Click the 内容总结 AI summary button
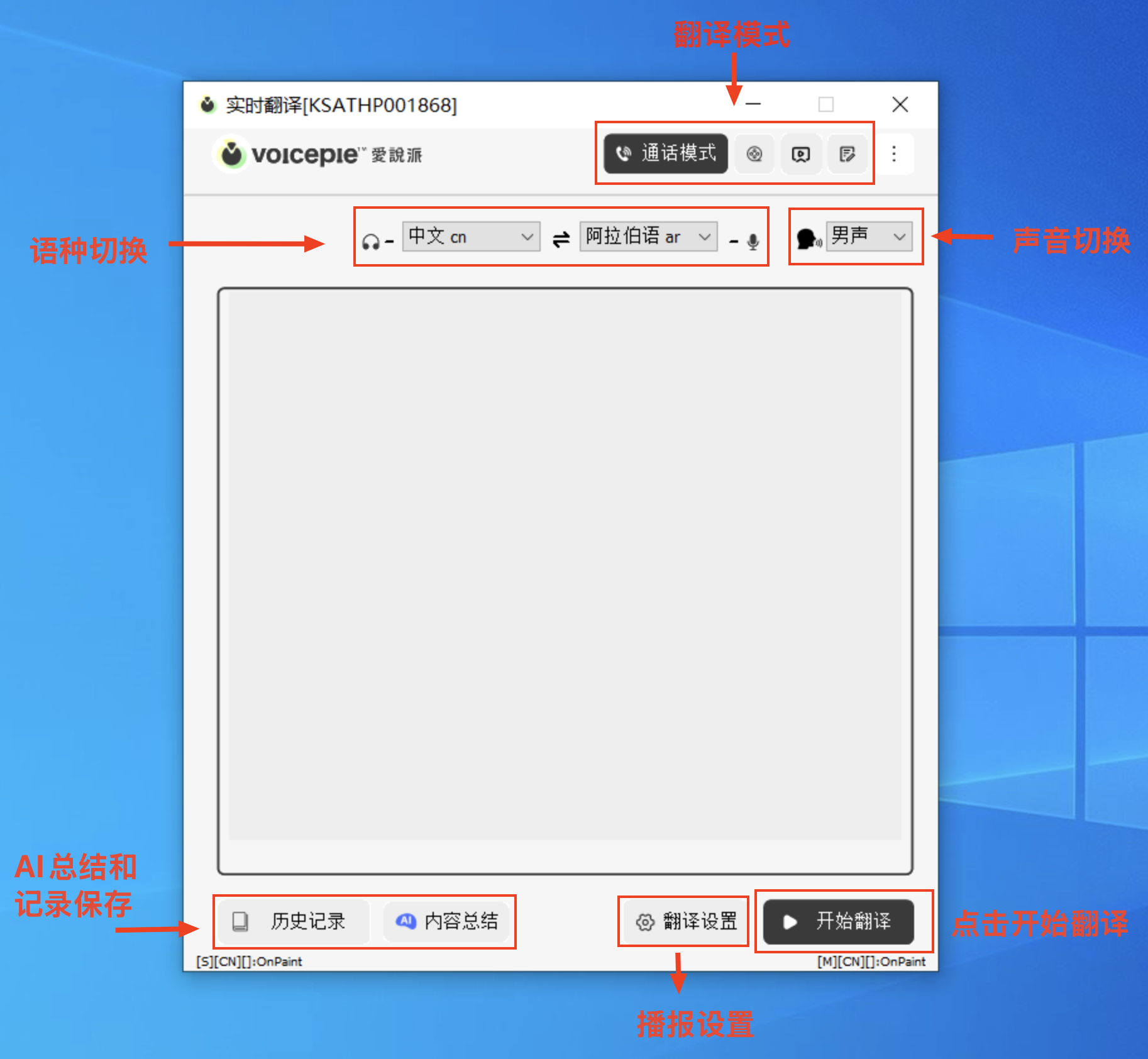Image resolution: width=1148 pixels, height=1059 pixels. coord(447,921)
